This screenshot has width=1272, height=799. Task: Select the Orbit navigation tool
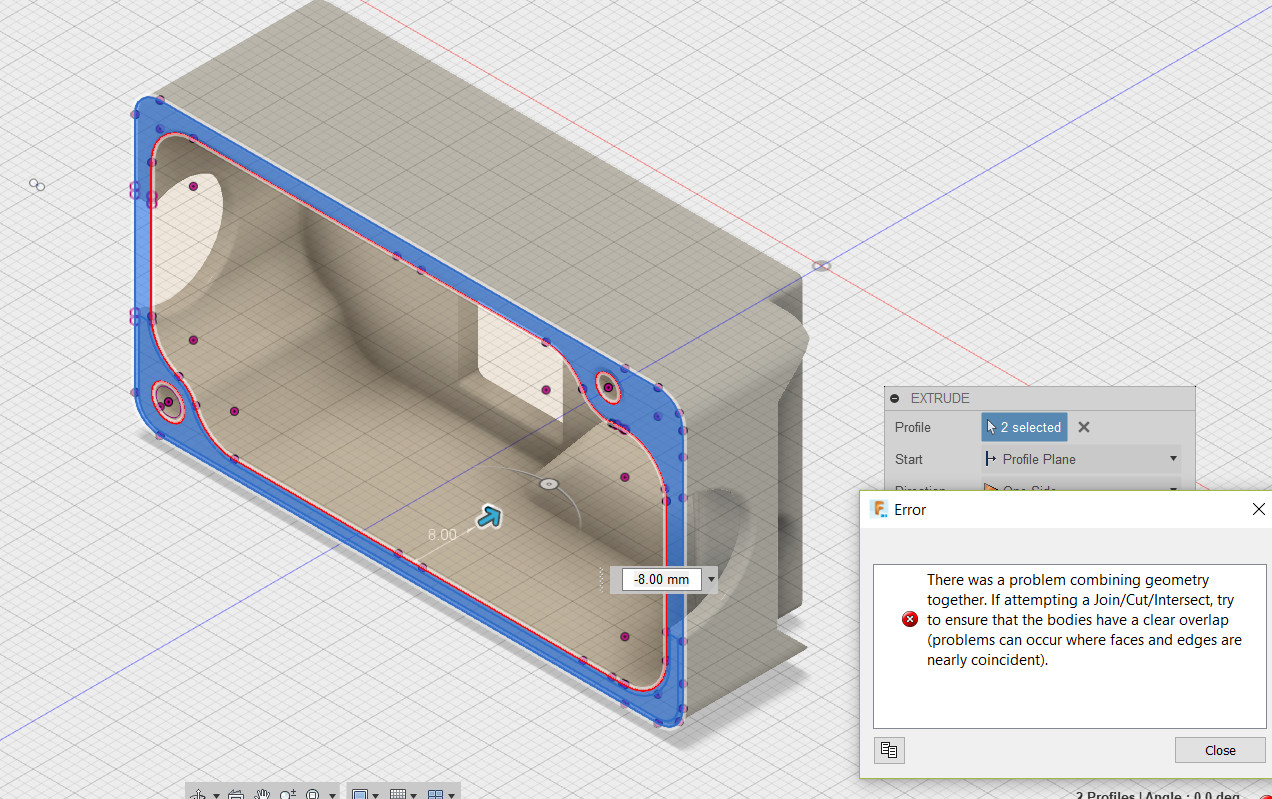pyautogui.click(x=199, y=793)
